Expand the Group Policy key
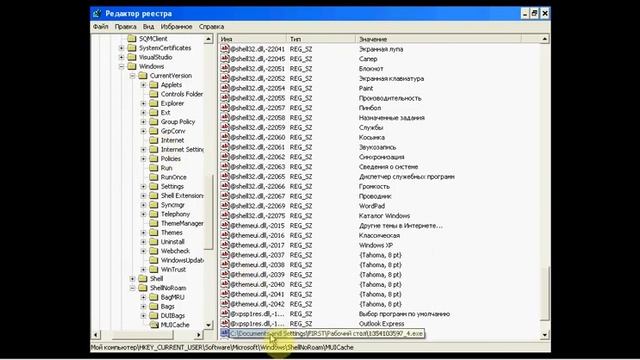 (144, 122)
